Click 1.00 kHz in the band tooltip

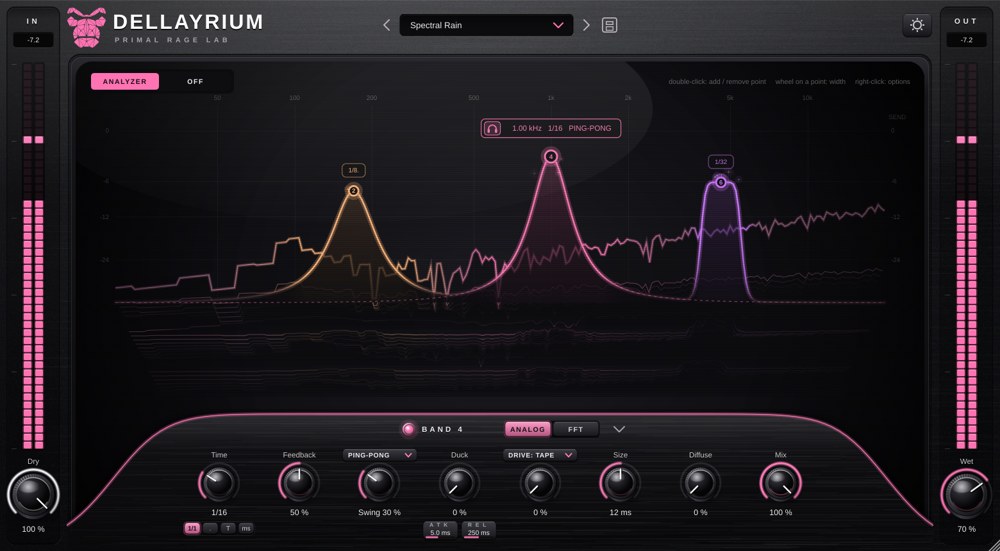pos(527,128)
